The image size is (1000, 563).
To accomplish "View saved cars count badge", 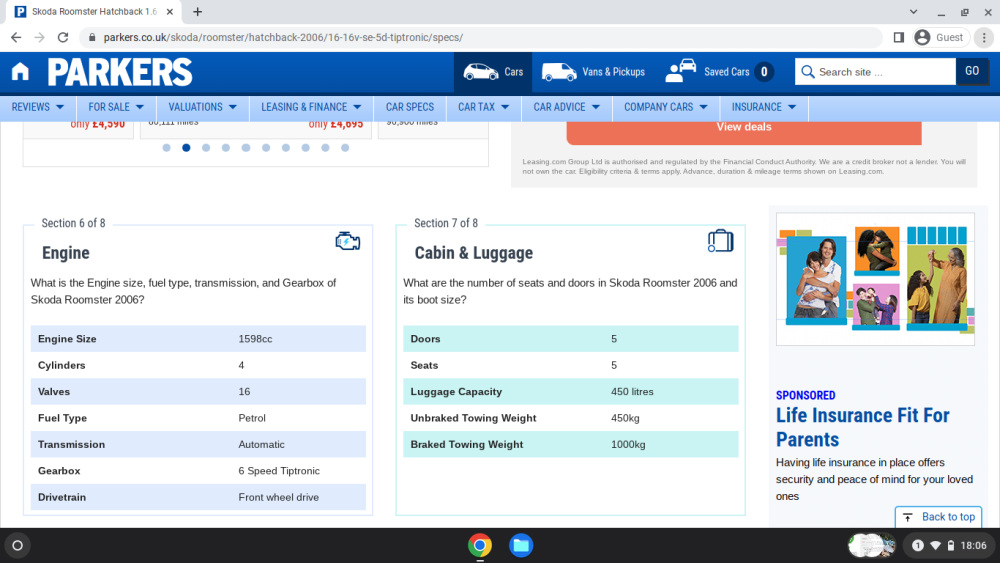I will tap(764, 72).
